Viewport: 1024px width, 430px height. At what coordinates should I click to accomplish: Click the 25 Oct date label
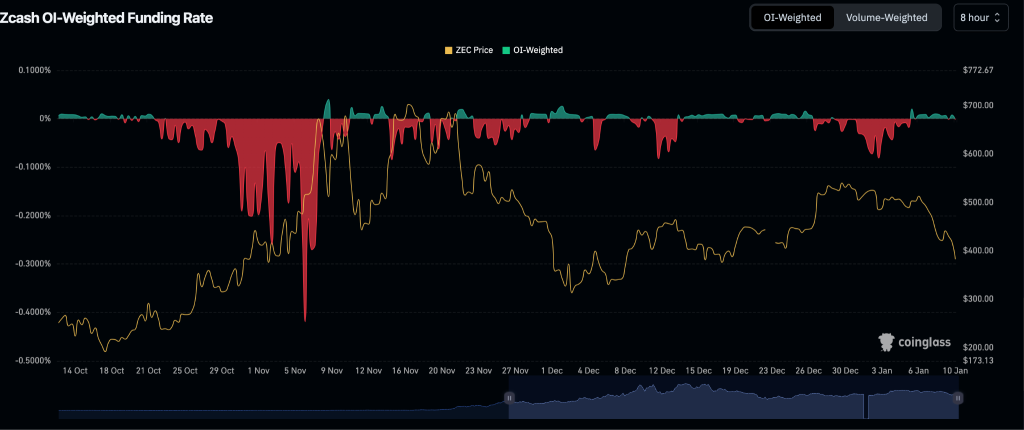[185, 371]
